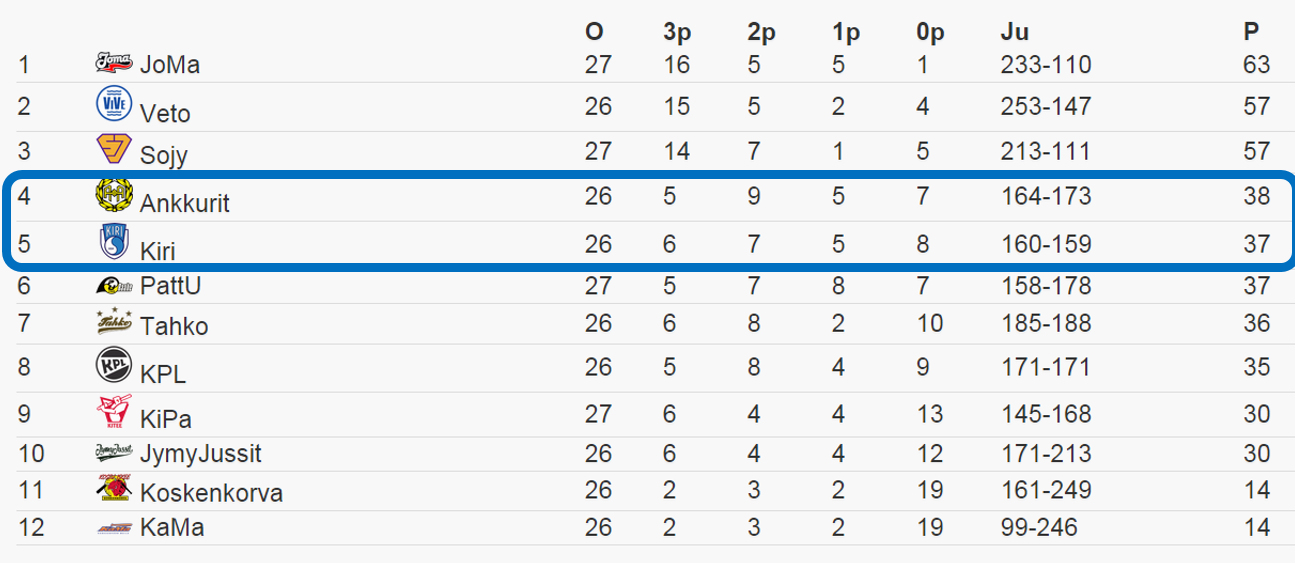The width and height of the screenshot is (1295, 563).
Task: Click the Veto team logo
Action: point(114,105)
